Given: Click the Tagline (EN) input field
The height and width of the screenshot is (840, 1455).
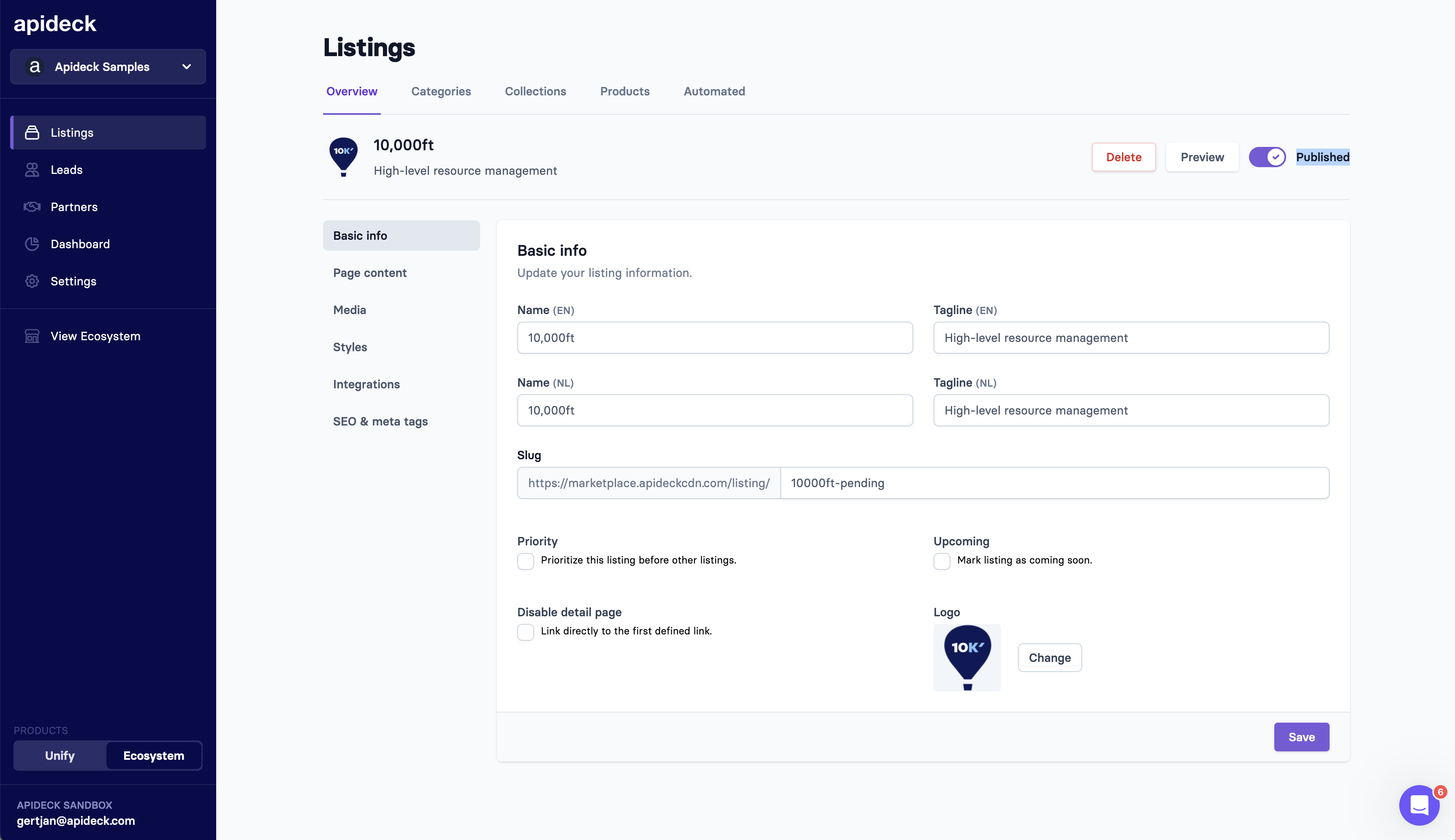Looking at the screenshot, I should [1131, 338].
